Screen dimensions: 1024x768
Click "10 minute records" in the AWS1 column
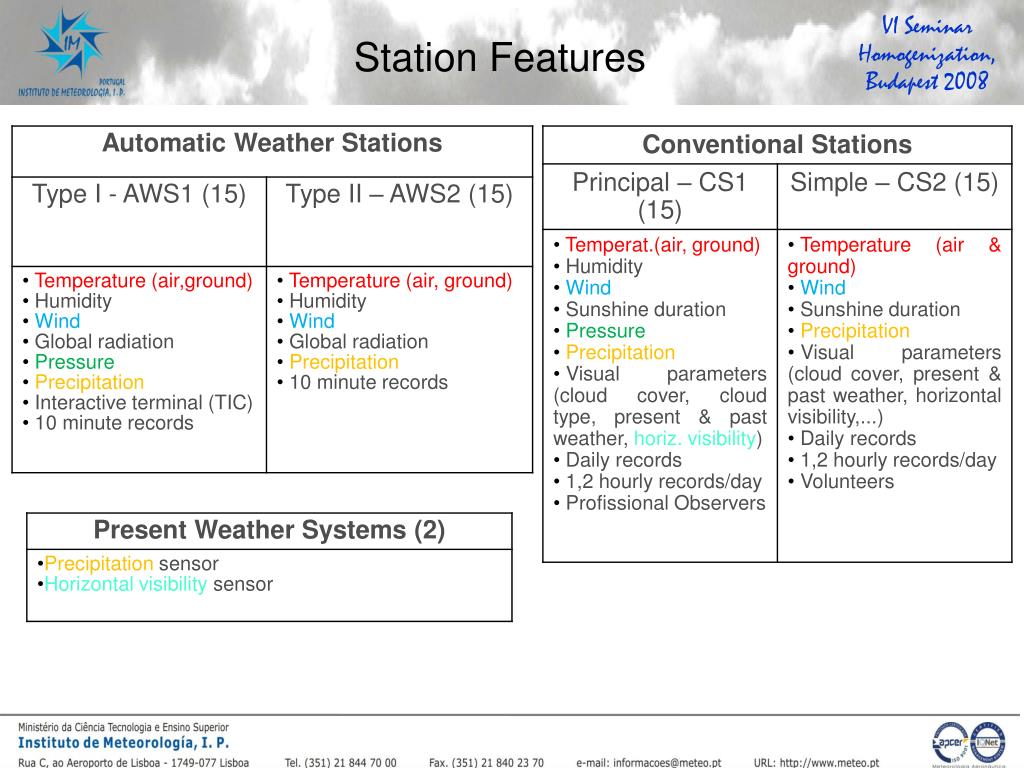114,423
